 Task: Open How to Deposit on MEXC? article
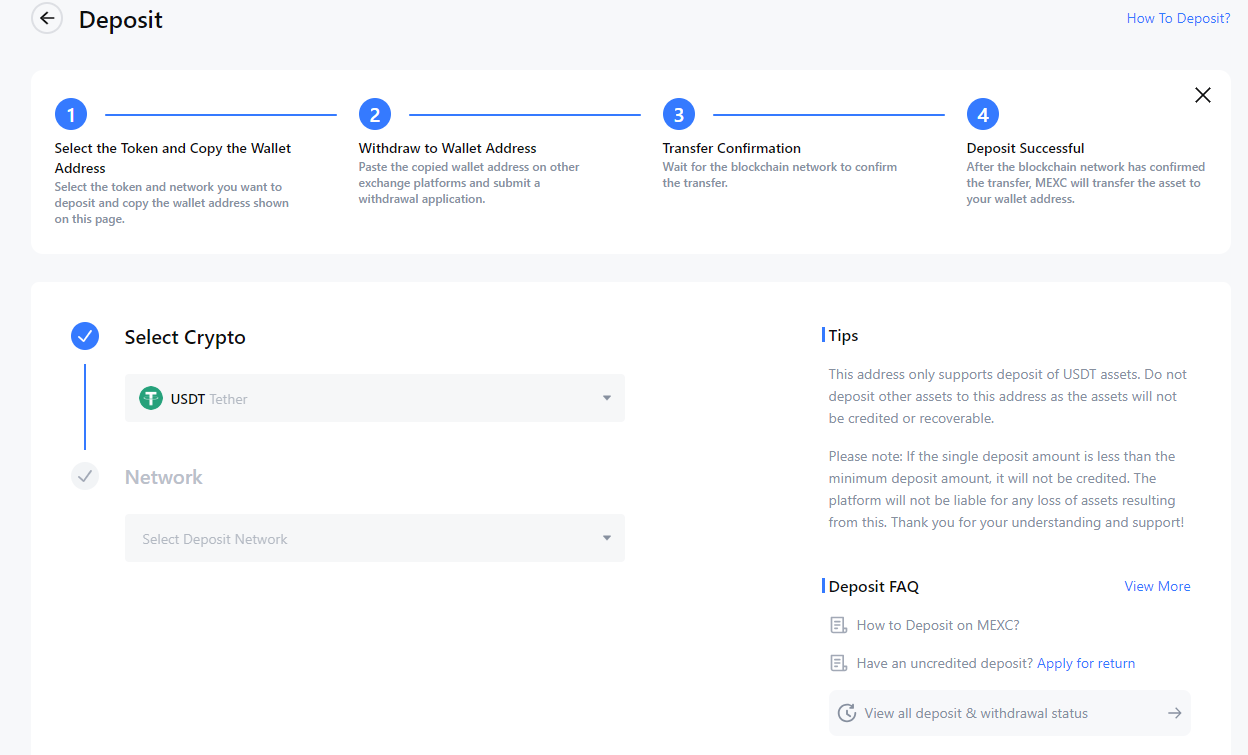pyautogui.click(x=938, y=626)
